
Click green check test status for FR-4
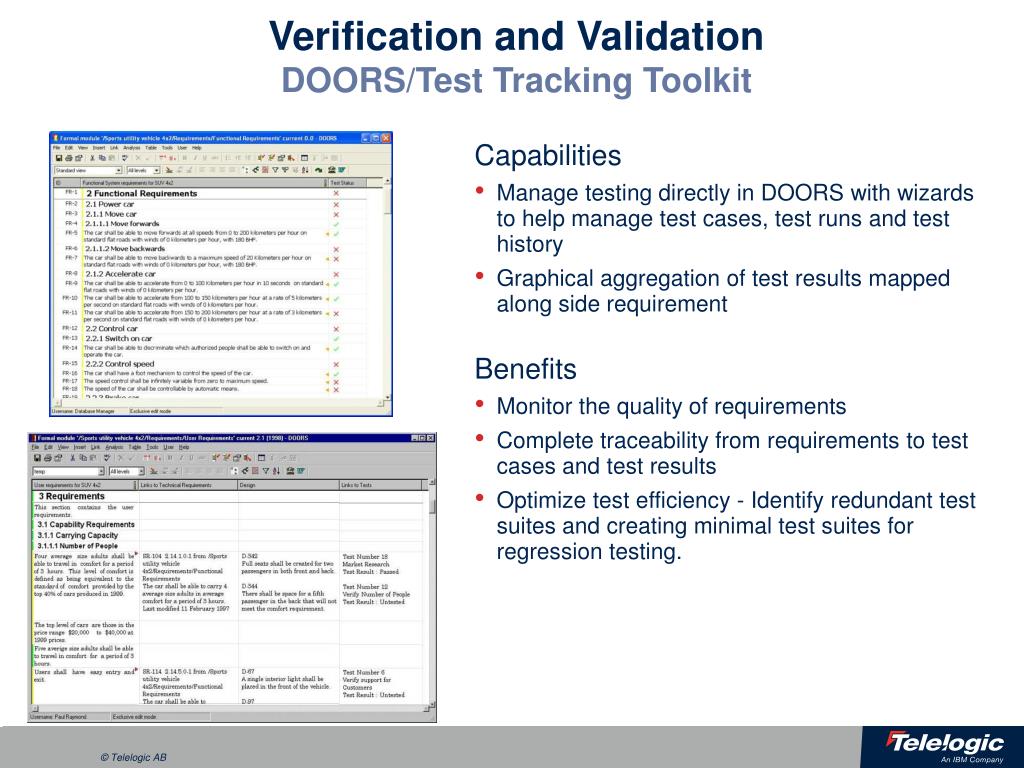336,224
